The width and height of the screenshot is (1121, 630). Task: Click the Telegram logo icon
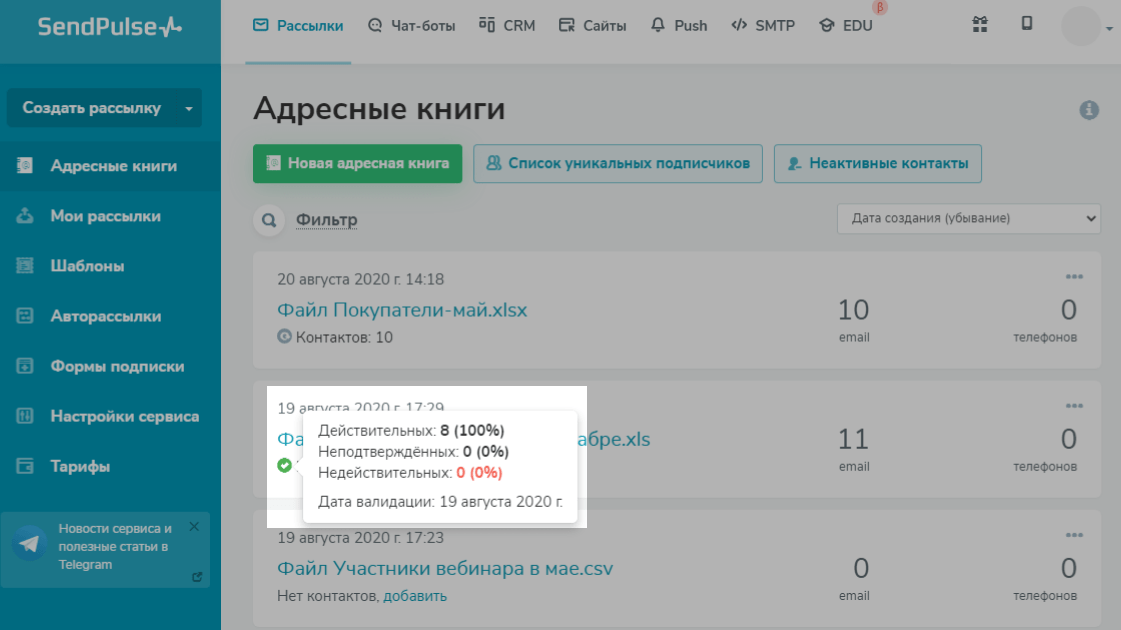point(29,545)
